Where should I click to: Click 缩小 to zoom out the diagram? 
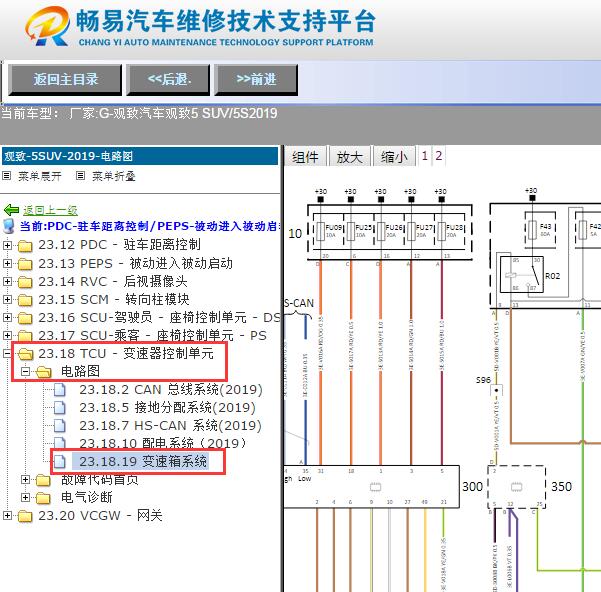(x=394, y=156)
